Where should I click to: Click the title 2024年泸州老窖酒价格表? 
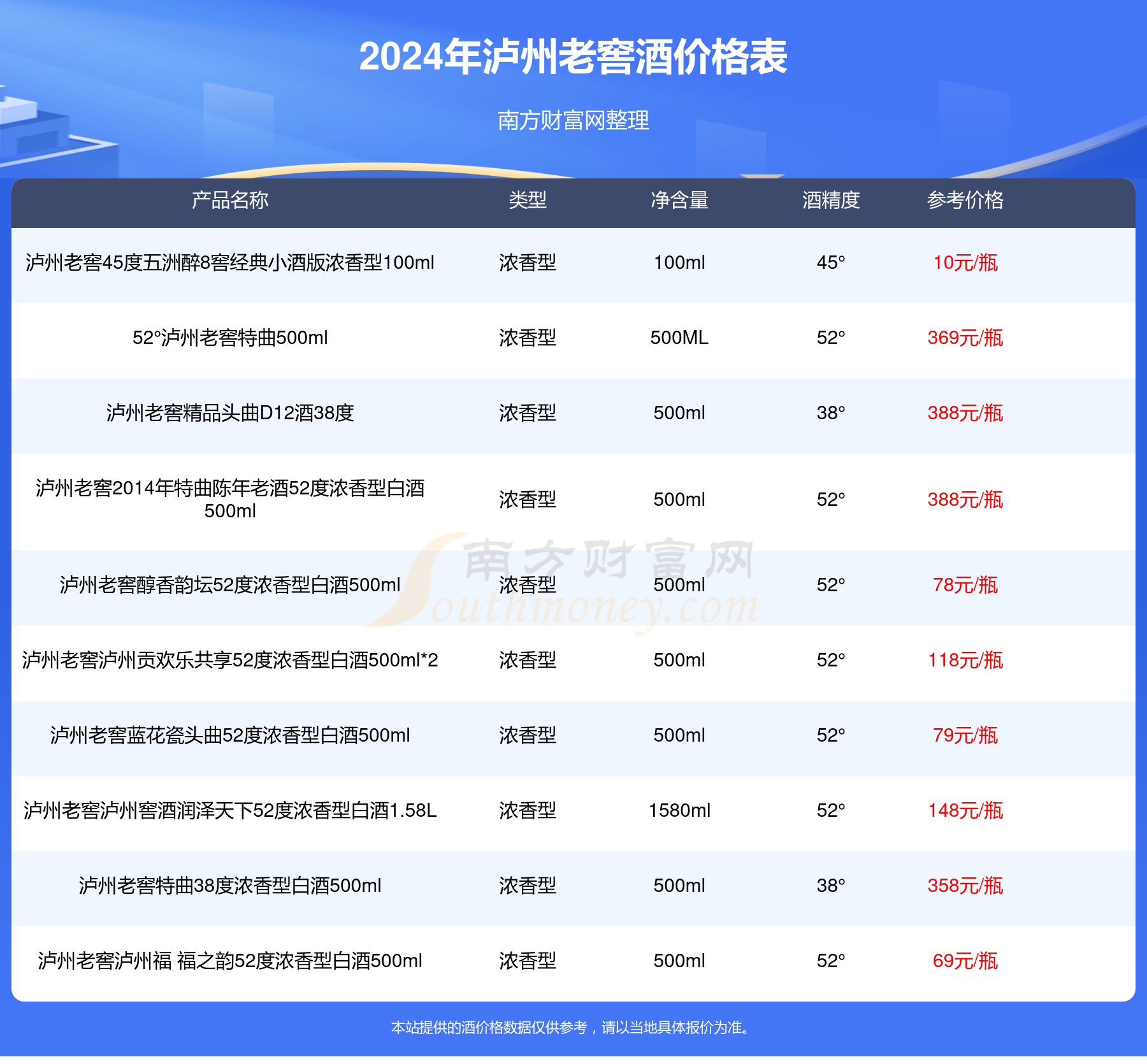point(573,57)
